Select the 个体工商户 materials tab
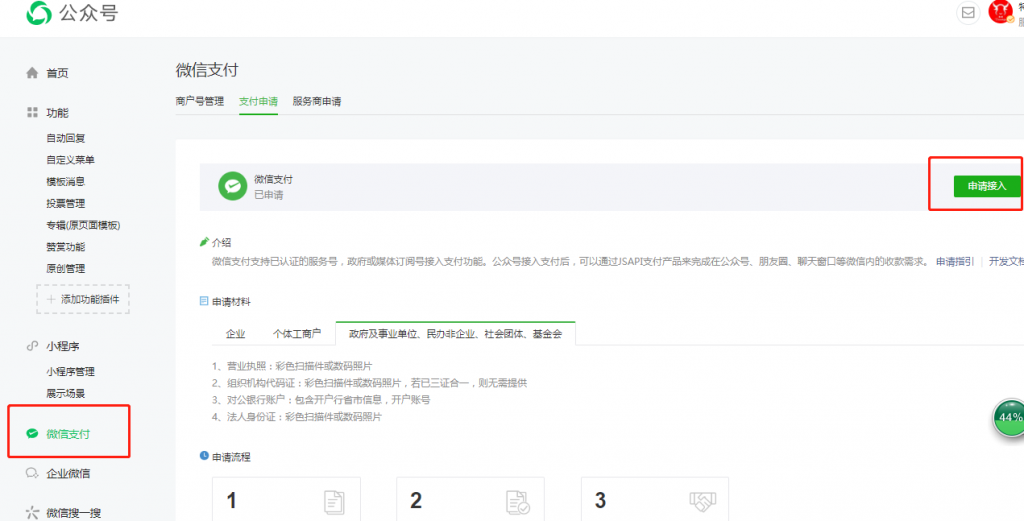Screen dimensions: 1024x521 [296, 334]
